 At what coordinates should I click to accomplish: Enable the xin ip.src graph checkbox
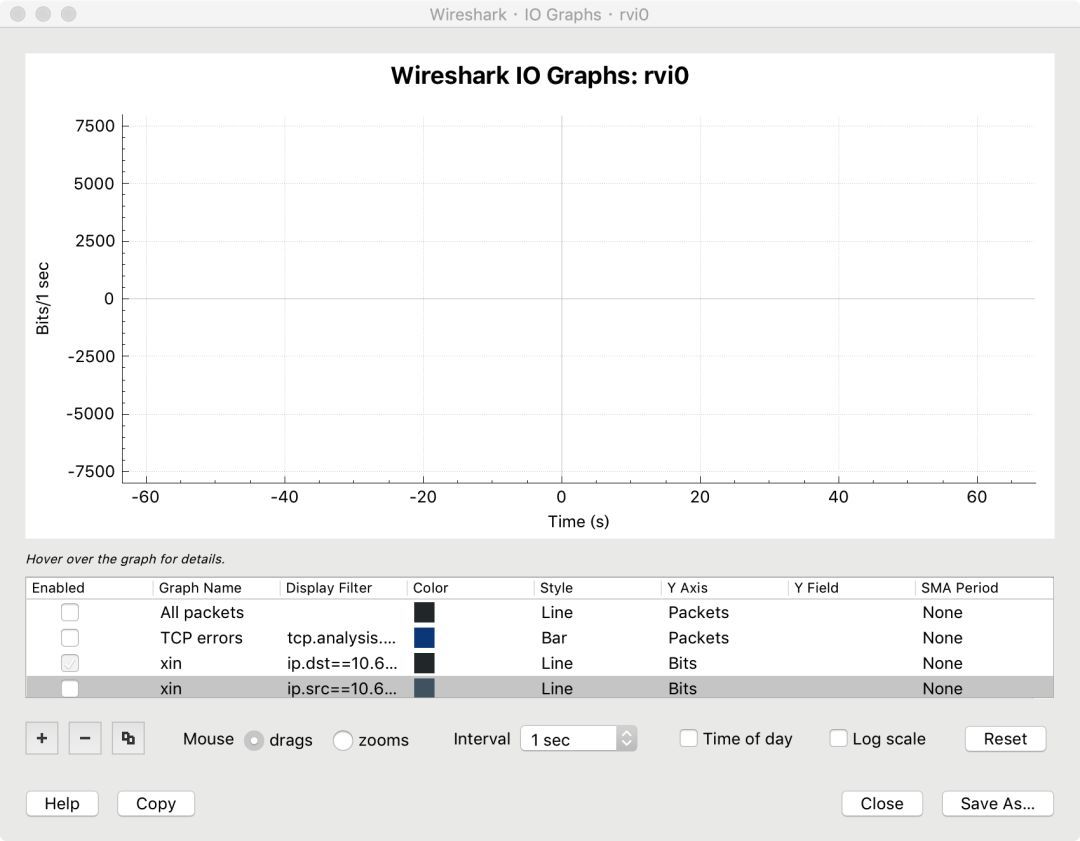click(x=70, y=689)
